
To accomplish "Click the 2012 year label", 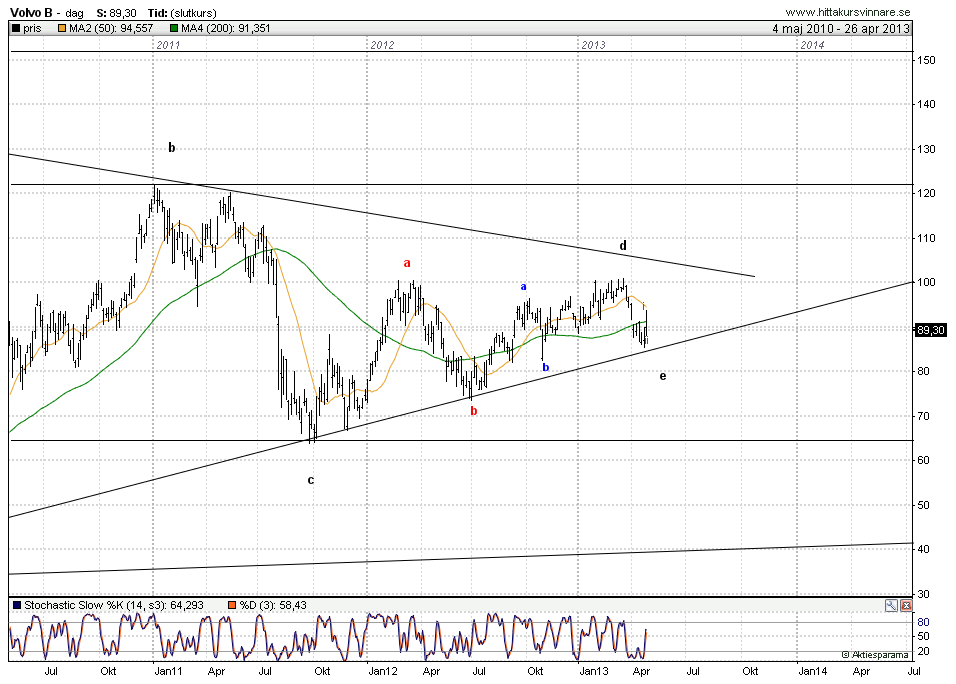I will coord(382,45).
